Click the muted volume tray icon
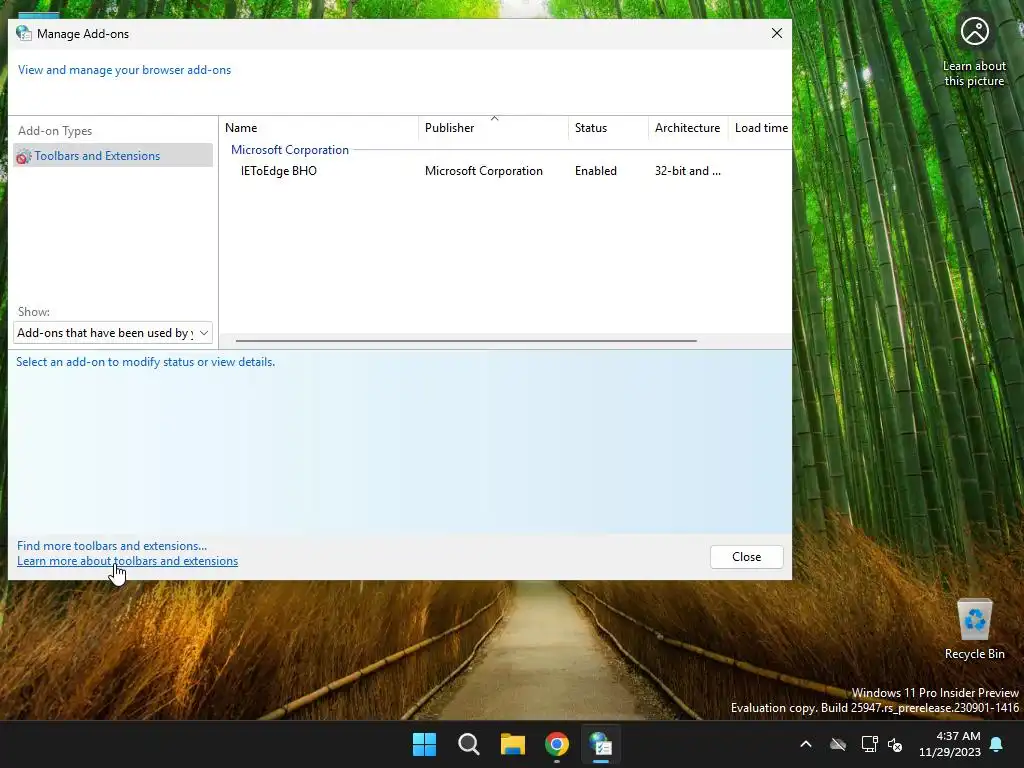The height and width of the screenshot is (768, 1024). (895, 744)
